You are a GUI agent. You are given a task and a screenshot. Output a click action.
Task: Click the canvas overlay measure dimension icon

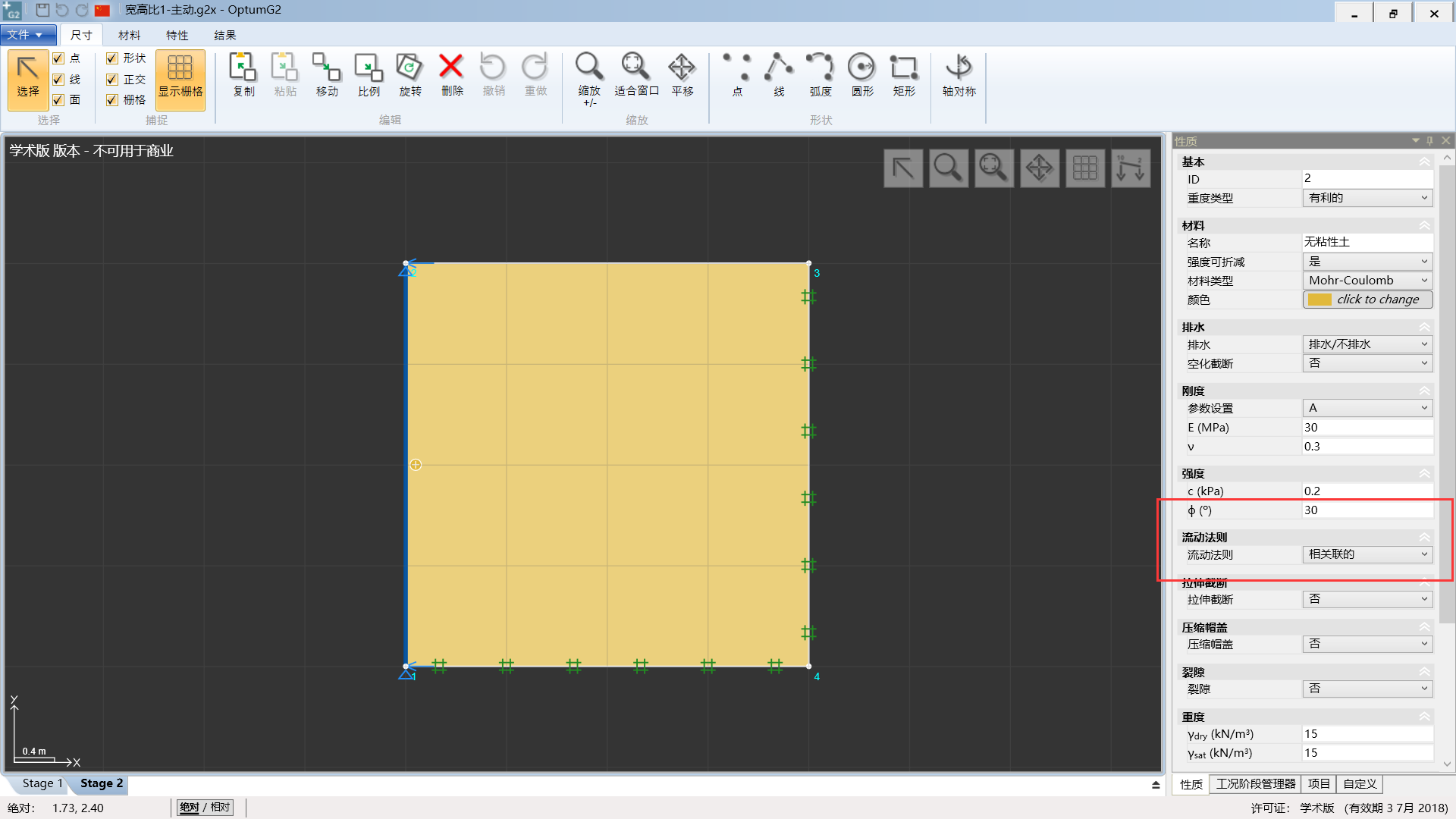[1131, 168]
